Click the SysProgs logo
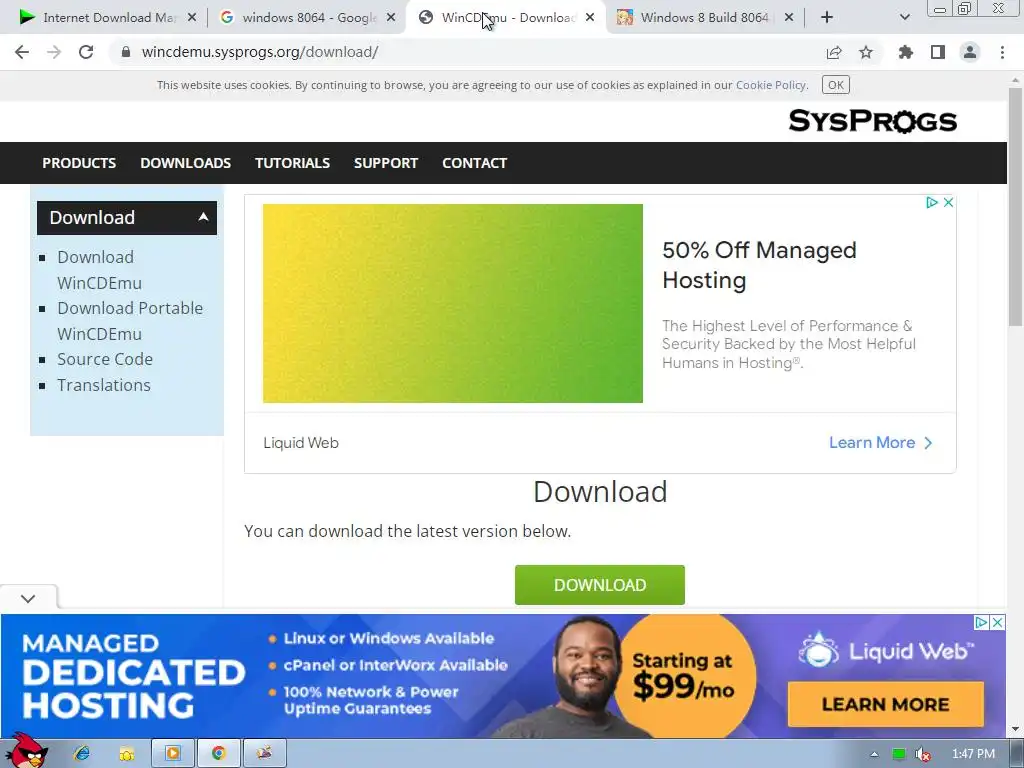Viewport: 1024px width, 768px height. (872, 121)
